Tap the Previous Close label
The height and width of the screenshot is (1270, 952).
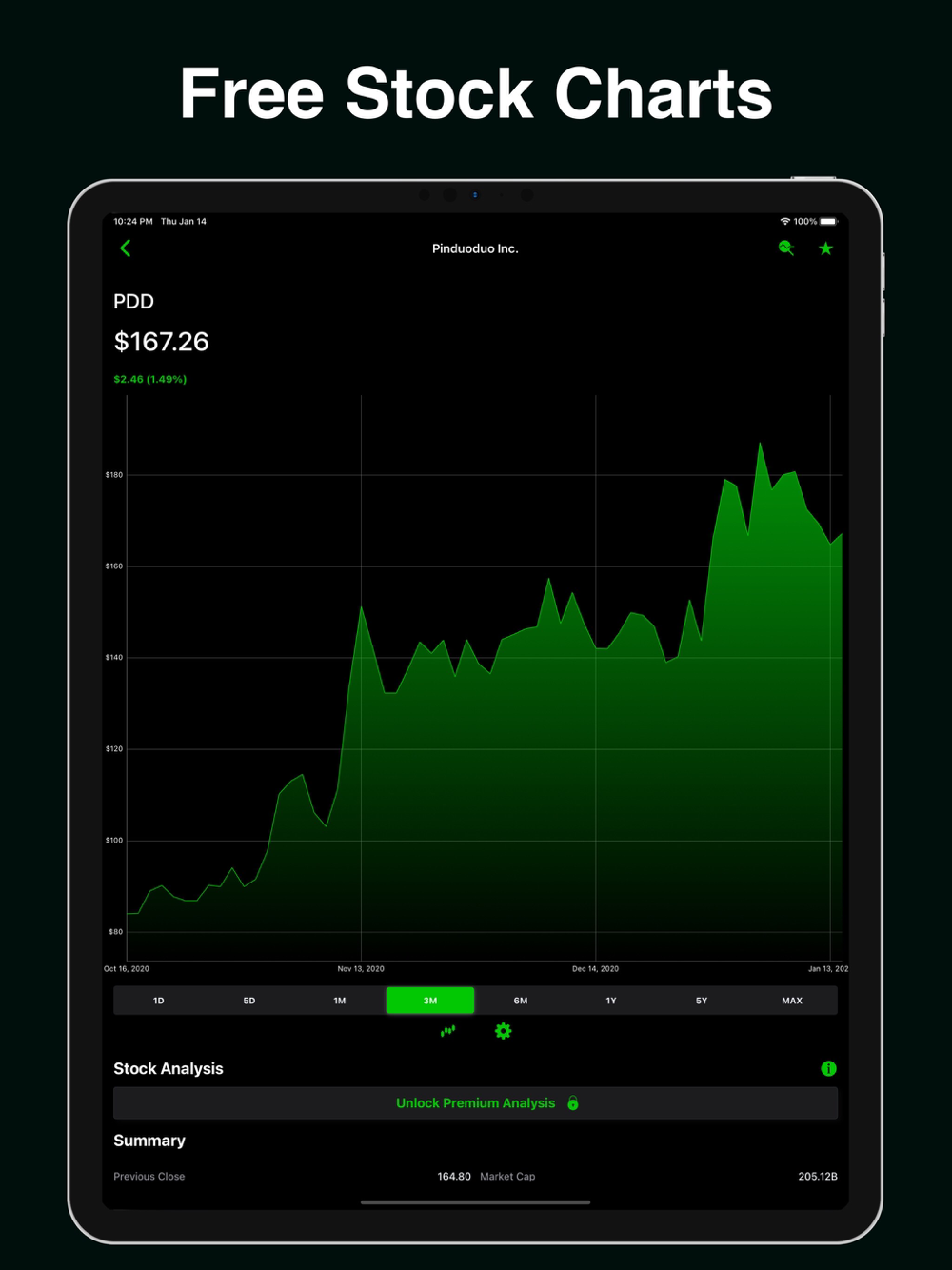tap(149, 1177)
